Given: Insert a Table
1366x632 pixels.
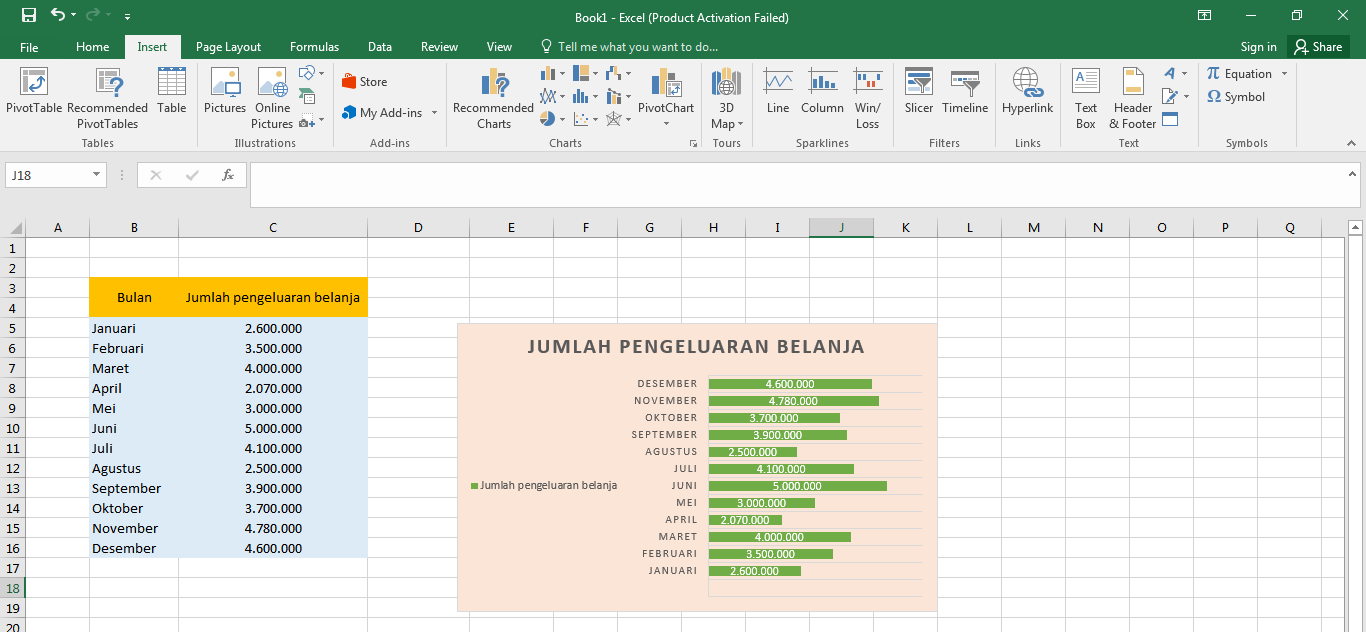Looking at the screenshot, I should [171, 90].
